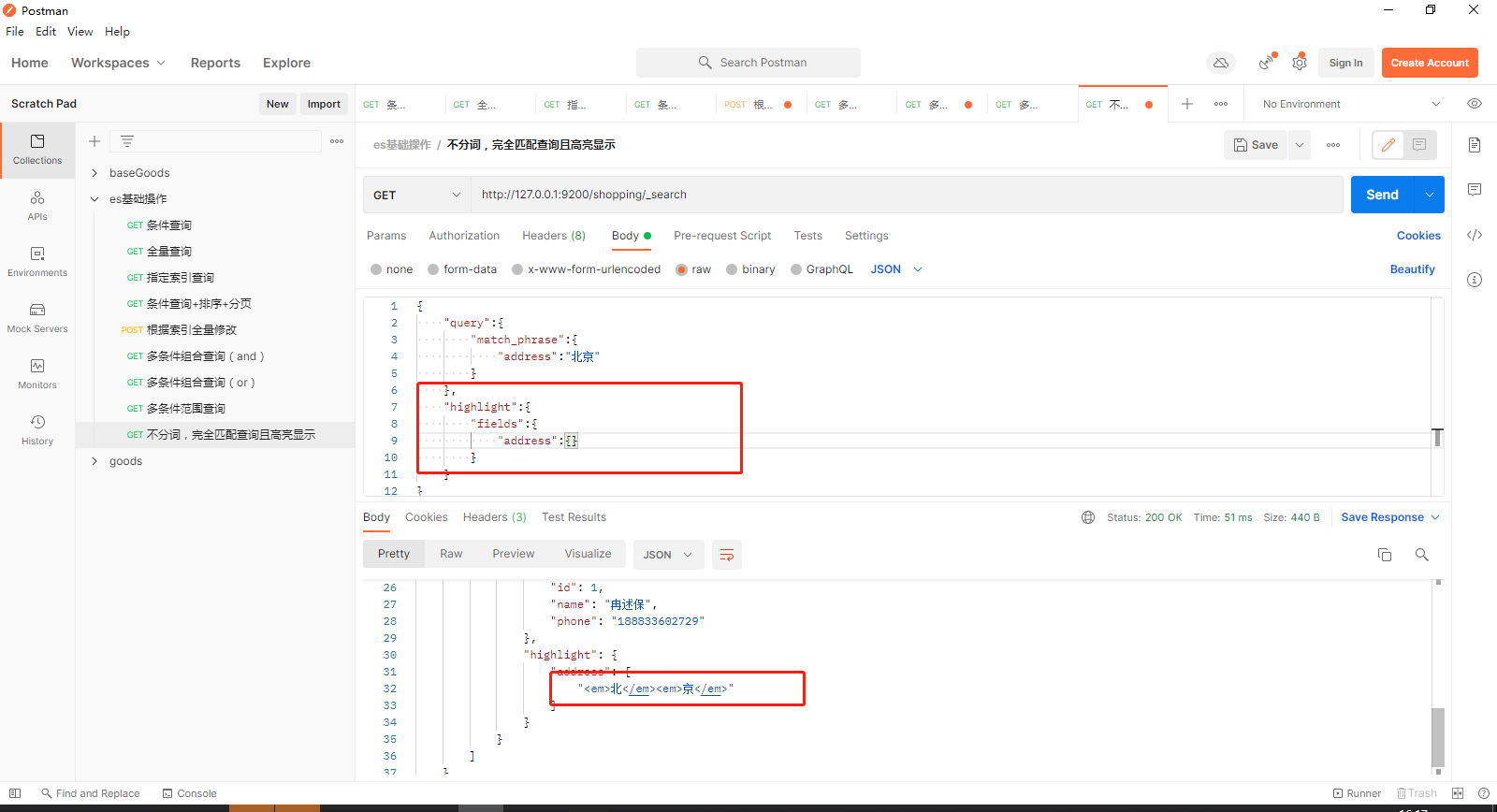The width and height of the screenshot is (1497, 812).
Task: Click the environment quick look eye icon
Action: click(1475, 104)
